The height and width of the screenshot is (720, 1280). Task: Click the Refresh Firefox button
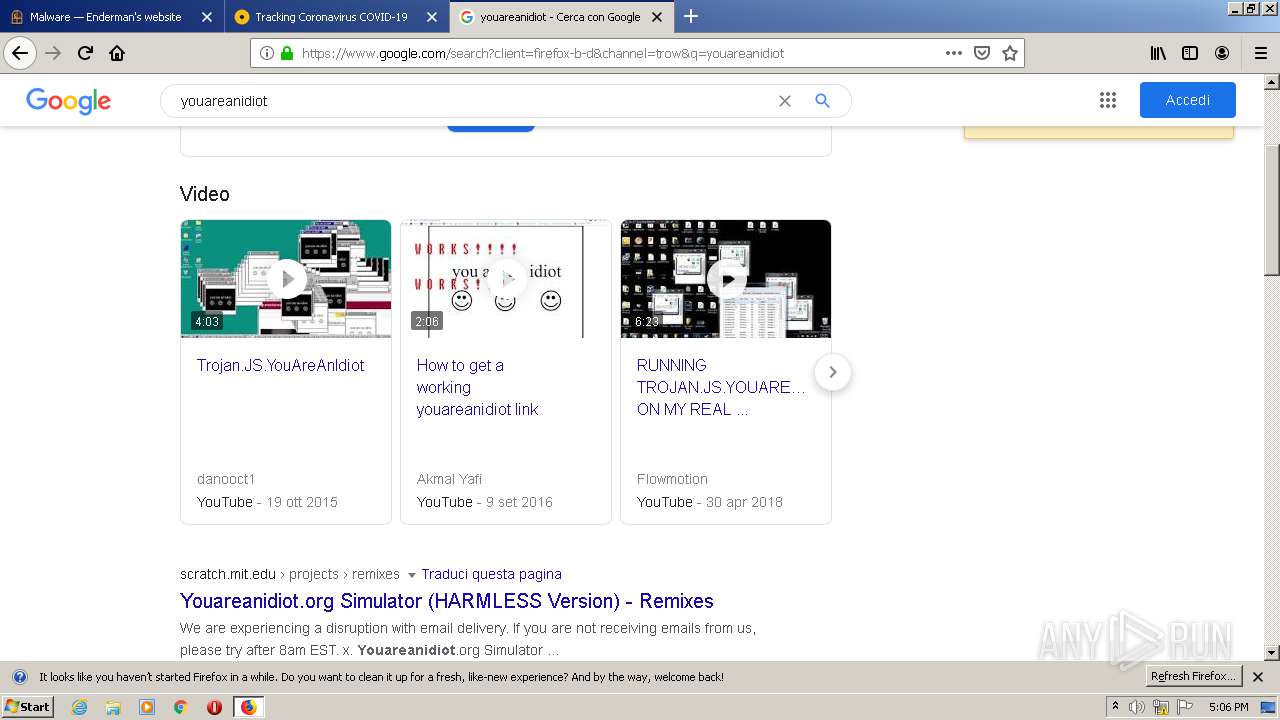click(x=1193, y=677)
